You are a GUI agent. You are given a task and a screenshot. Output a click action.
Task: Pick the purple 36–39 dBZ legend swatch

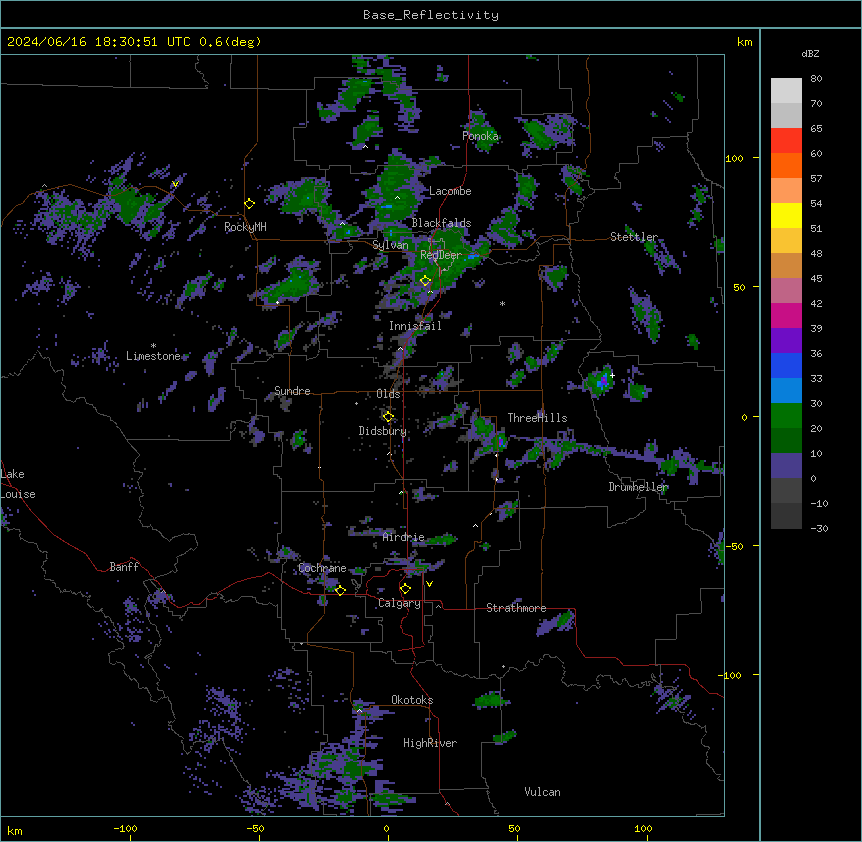point(786,341)
